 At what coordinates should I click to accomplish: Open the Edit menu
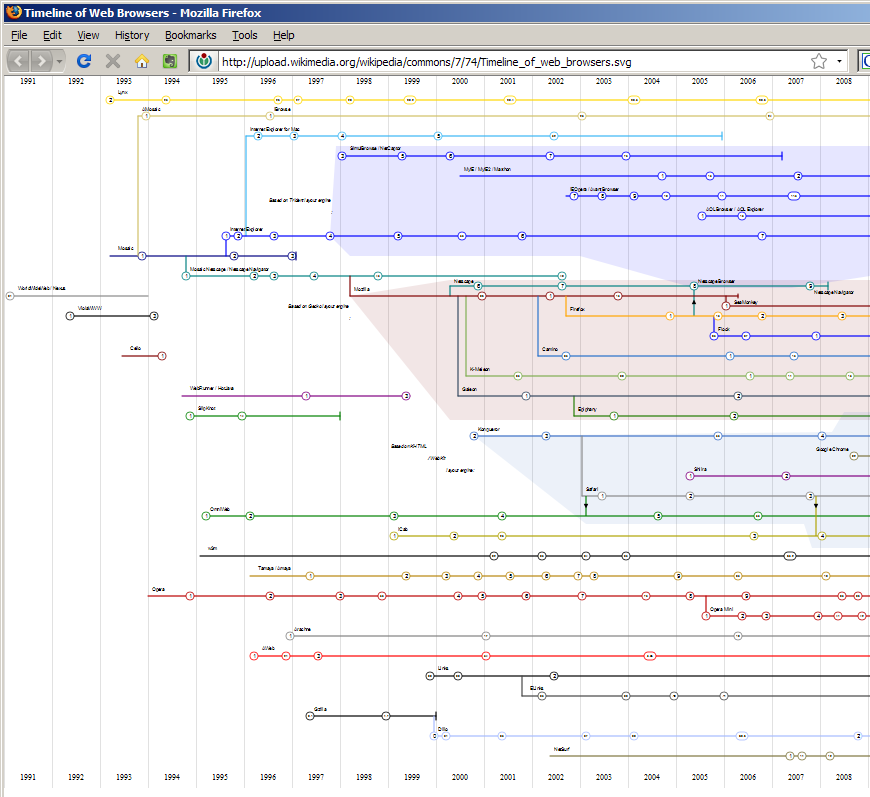coord(52,35)
